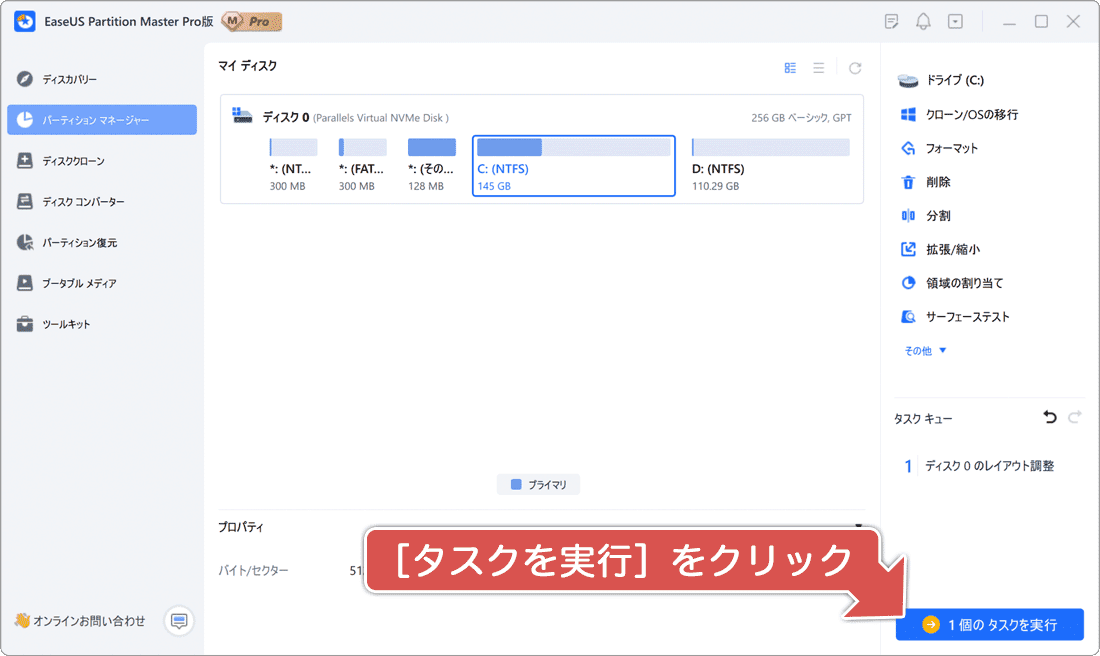1100x656 pixels.
Task: Toggle the simple list view mode
Action: 818,67
